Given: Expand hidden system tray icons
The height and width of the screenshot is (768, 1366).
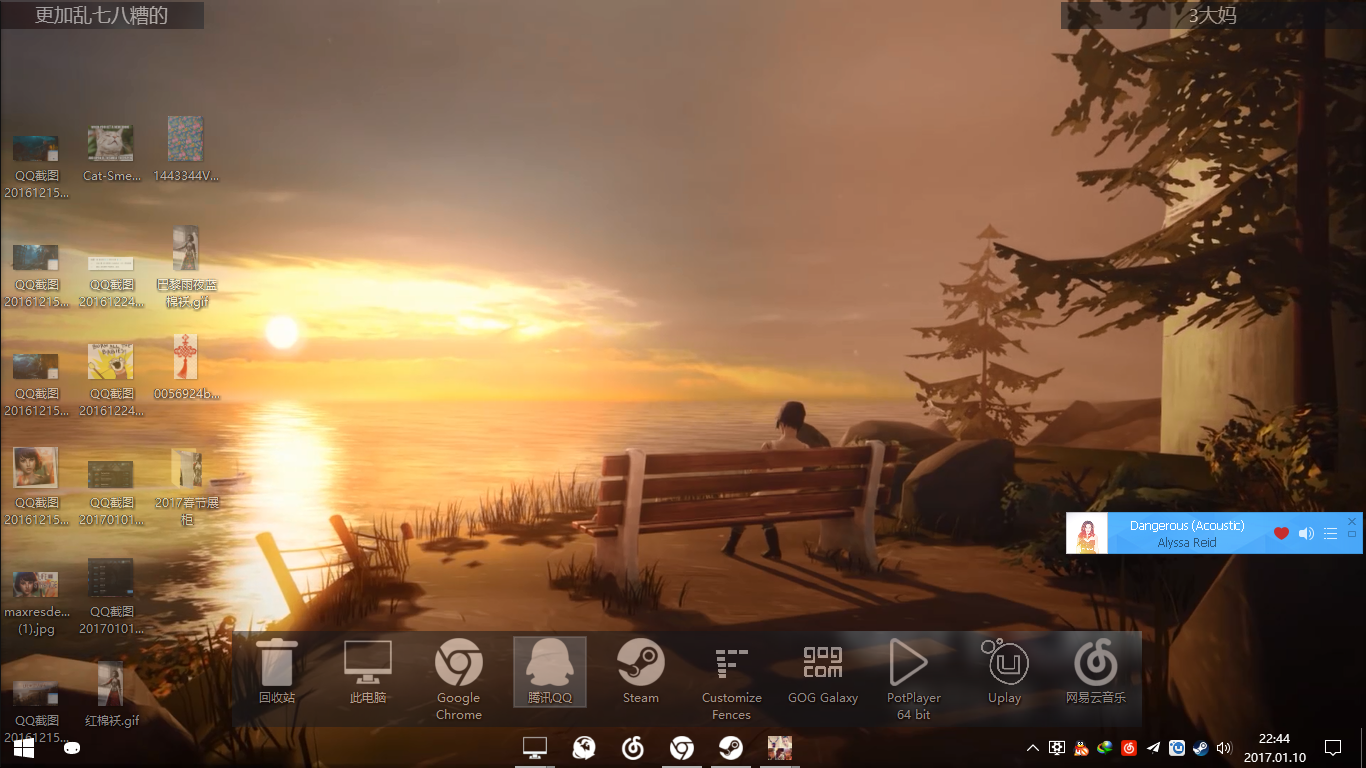Looking at the screenshot, I should click(x=1033, y=747).
